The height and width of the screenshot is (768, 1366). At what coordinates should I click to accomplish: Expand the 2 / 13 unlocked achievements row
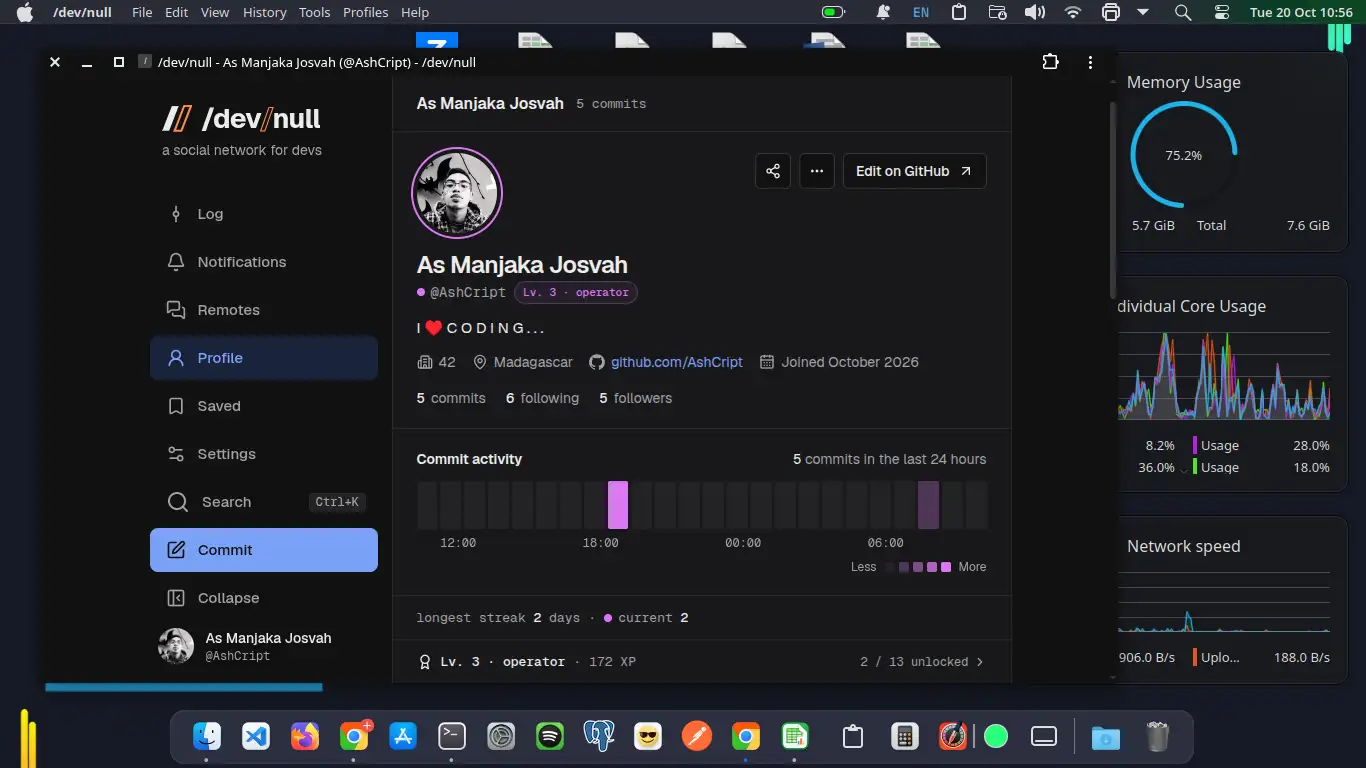click(702, 662)
